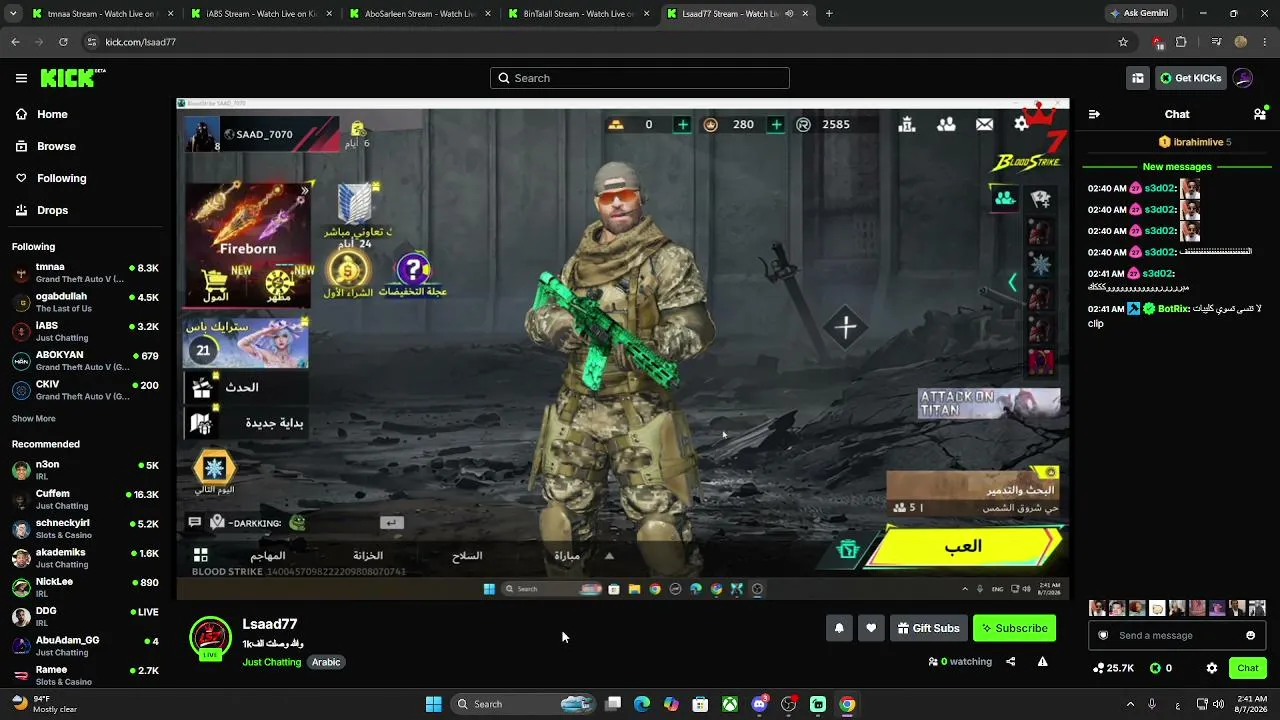
Task: Open Chrome from the Windows taskbar
Action: 847,704
